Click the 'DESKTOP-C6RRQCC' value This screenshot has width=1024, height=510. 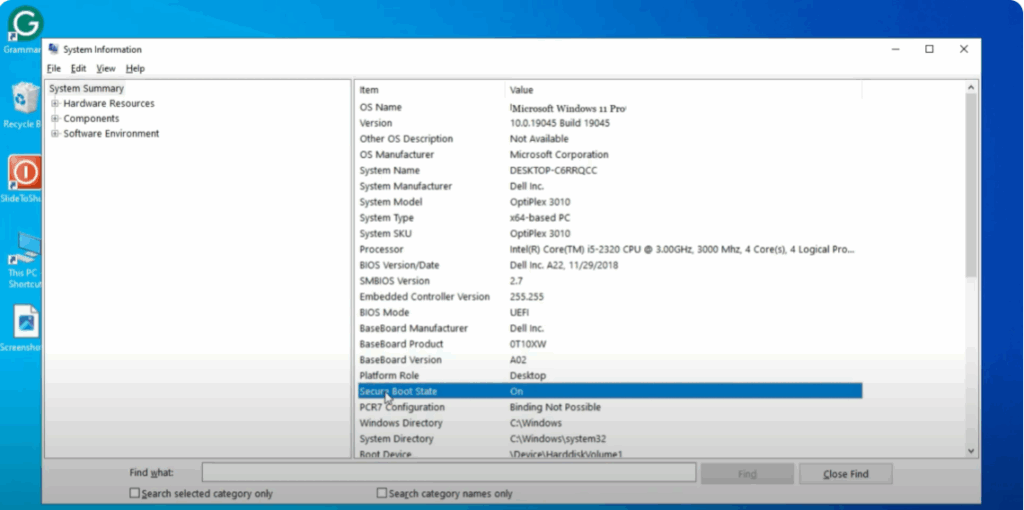(x=553, y=170)
